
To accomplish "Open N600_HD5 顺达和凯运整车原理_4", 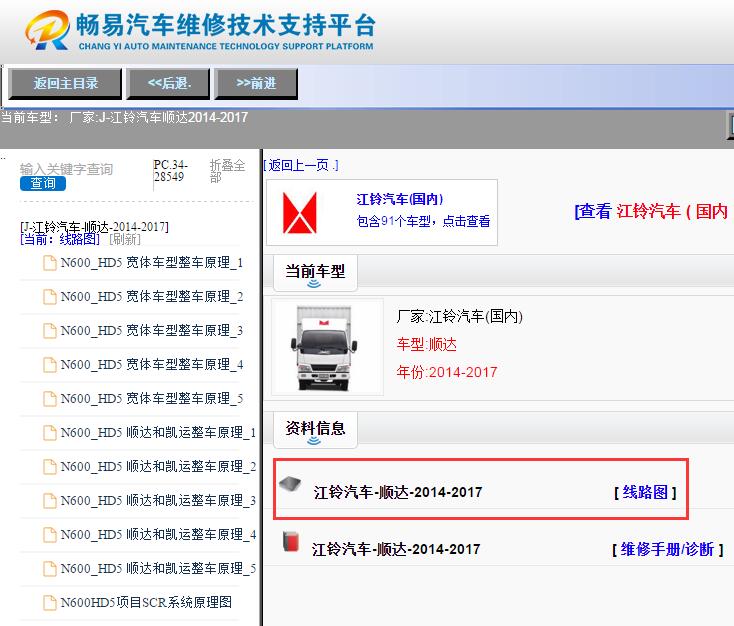I will coord(158,535).
